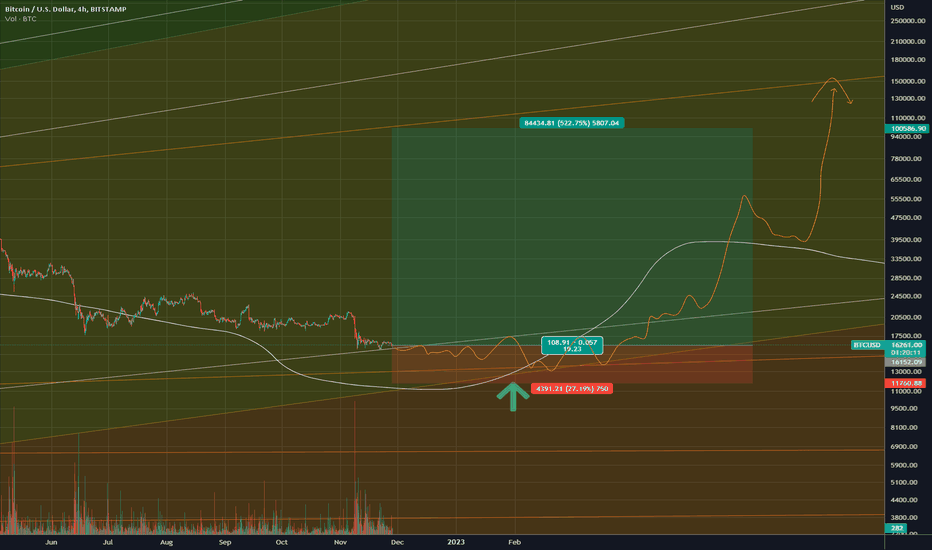The height and width of the screenshot is (550, 932).
Task: Select the gray 16152.09 price tag
Action: (906, 362)
